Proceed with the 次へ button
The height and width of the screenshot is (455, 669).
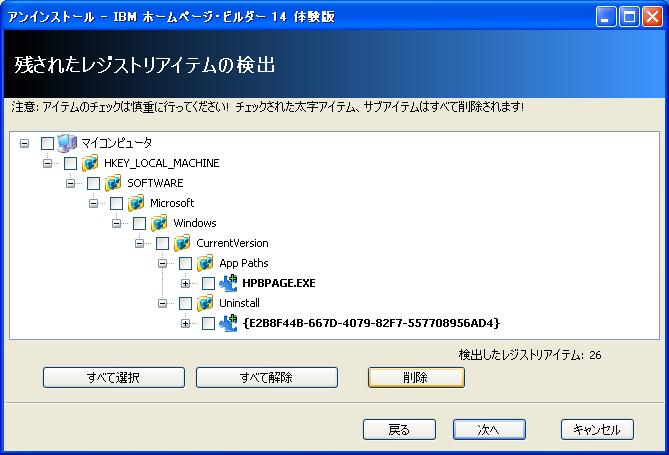click(489, 429)
